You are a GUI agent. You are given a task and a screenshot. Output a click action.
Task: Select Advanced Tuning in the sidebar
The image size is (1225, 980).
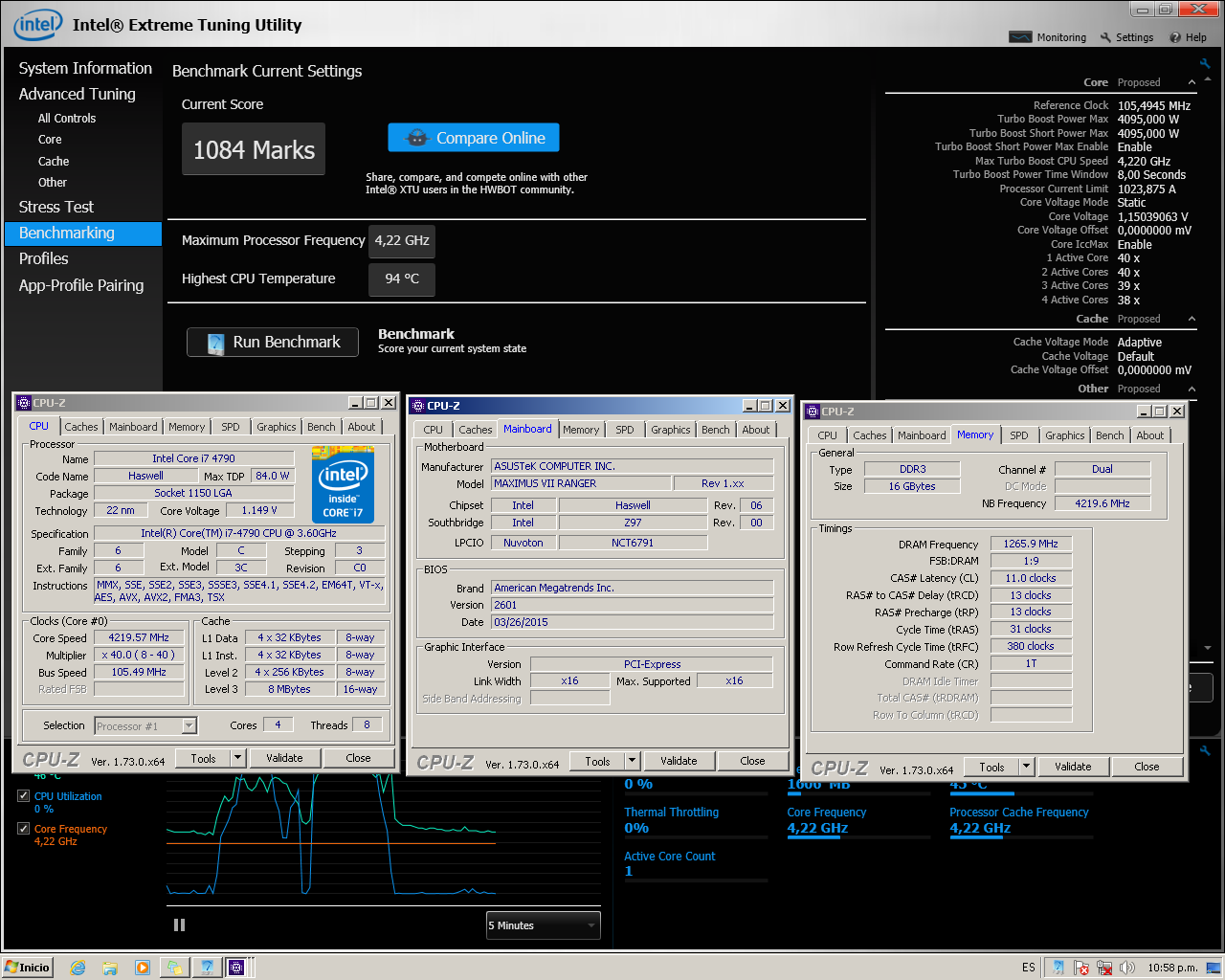pyautogui.click(x=78, y=94)
